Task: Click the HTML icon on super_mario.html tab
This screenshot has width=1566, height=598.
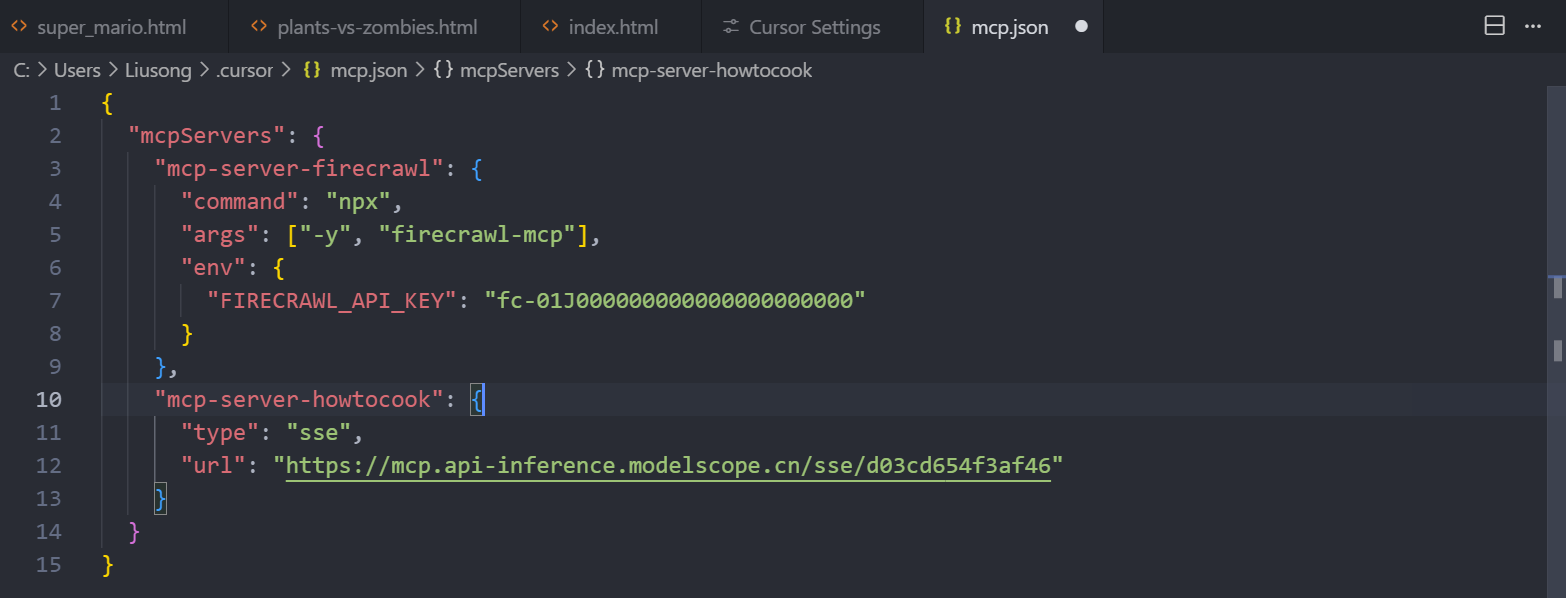Action: point(18,27)
